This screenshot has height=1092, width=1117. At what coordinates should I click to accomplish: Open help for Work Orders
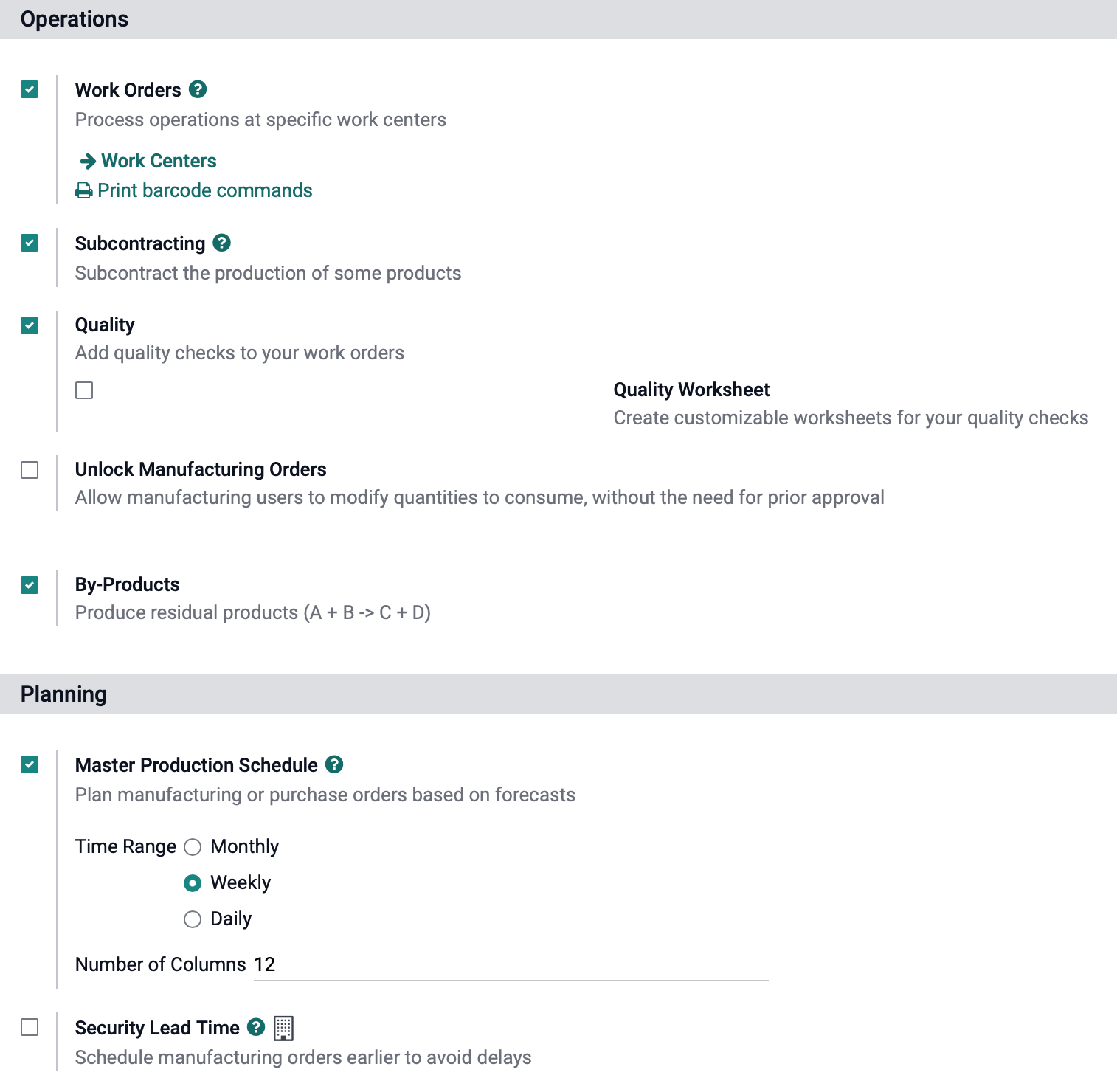198,89
